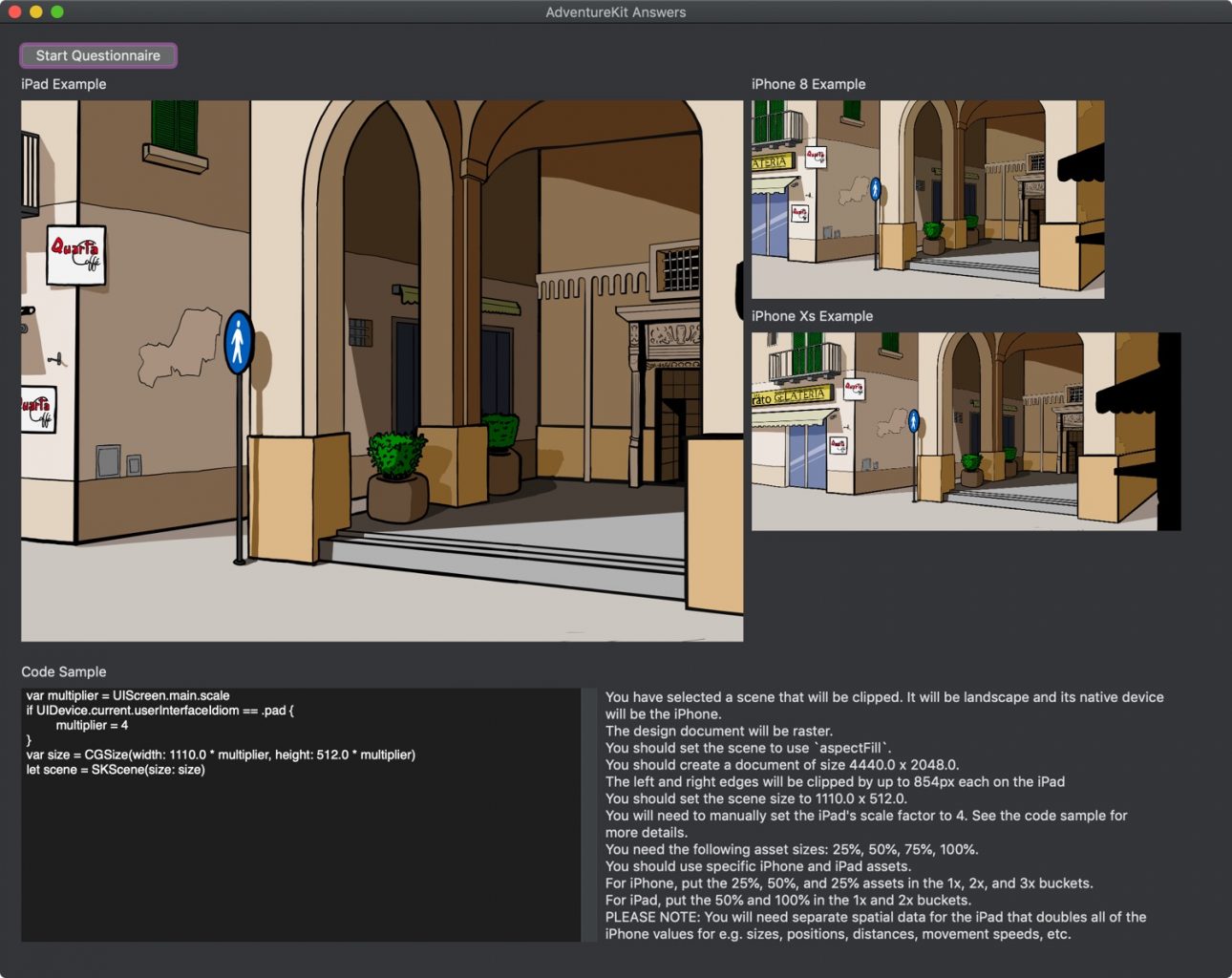Click the 'iPad Example' label

pyautogui.click(x=64, y=84)
